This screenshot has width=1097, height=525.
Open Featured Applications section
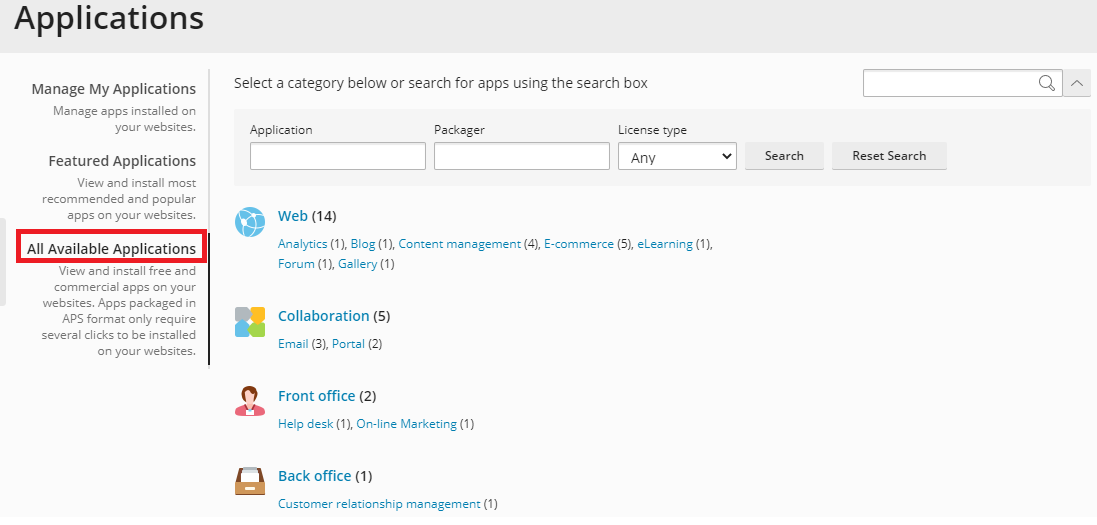pyautogui.click(x=122, y=161)
